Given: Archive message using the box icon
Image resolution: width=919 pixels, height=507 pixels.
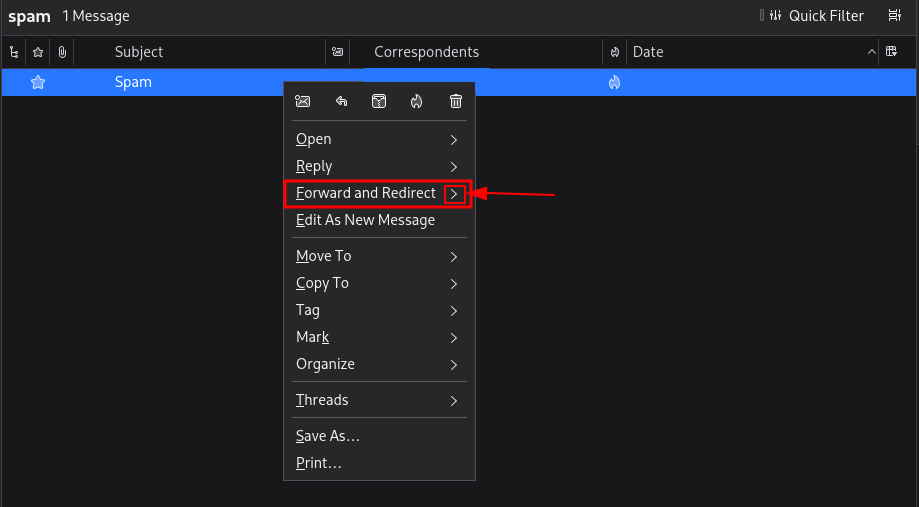Looking at the screenshot, I should point(379,101).
